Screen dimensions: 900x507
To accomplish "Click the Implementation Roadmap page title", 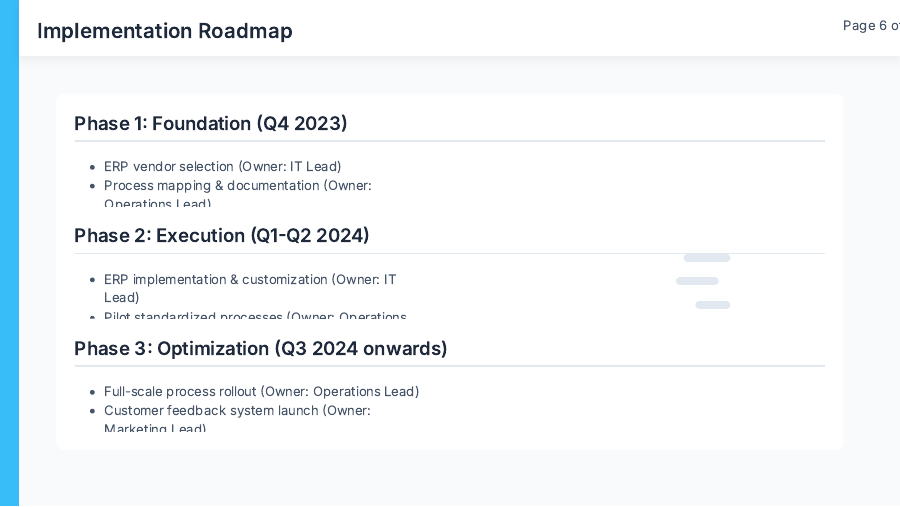I will [x=165, y=31].
